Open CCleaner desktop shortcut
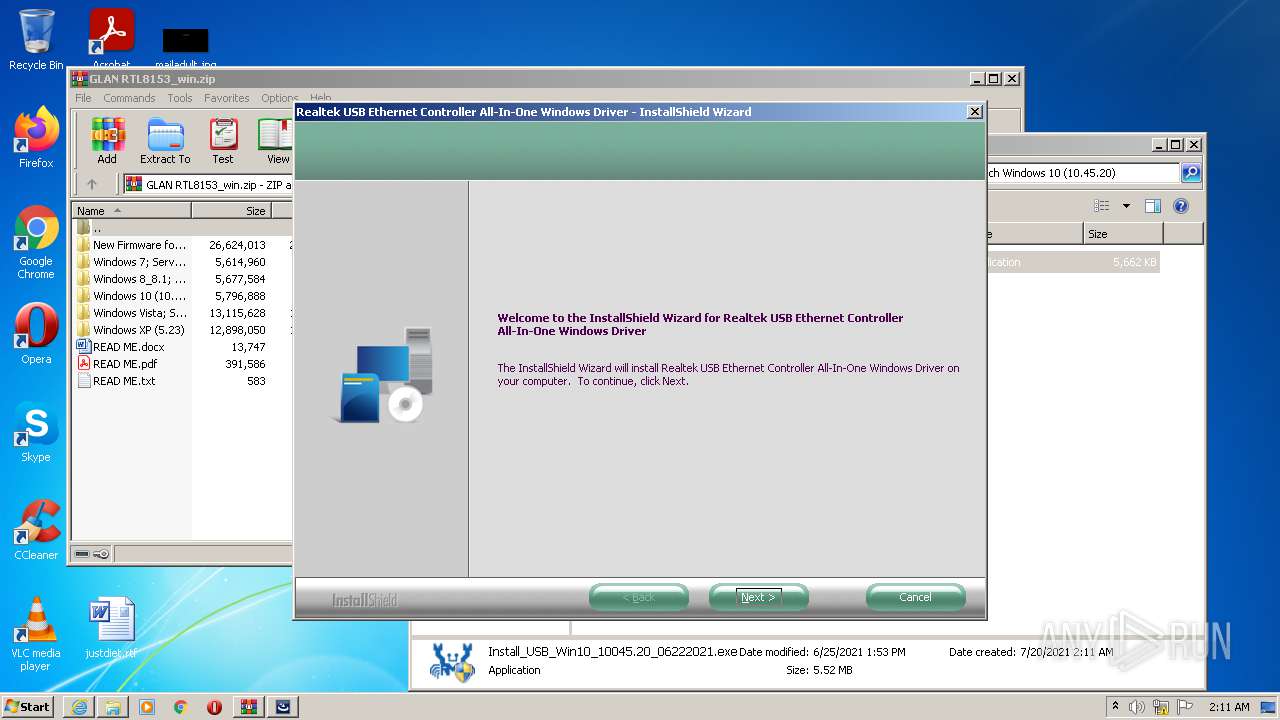Screen dimensions: 1280x720 click(36, 530)
